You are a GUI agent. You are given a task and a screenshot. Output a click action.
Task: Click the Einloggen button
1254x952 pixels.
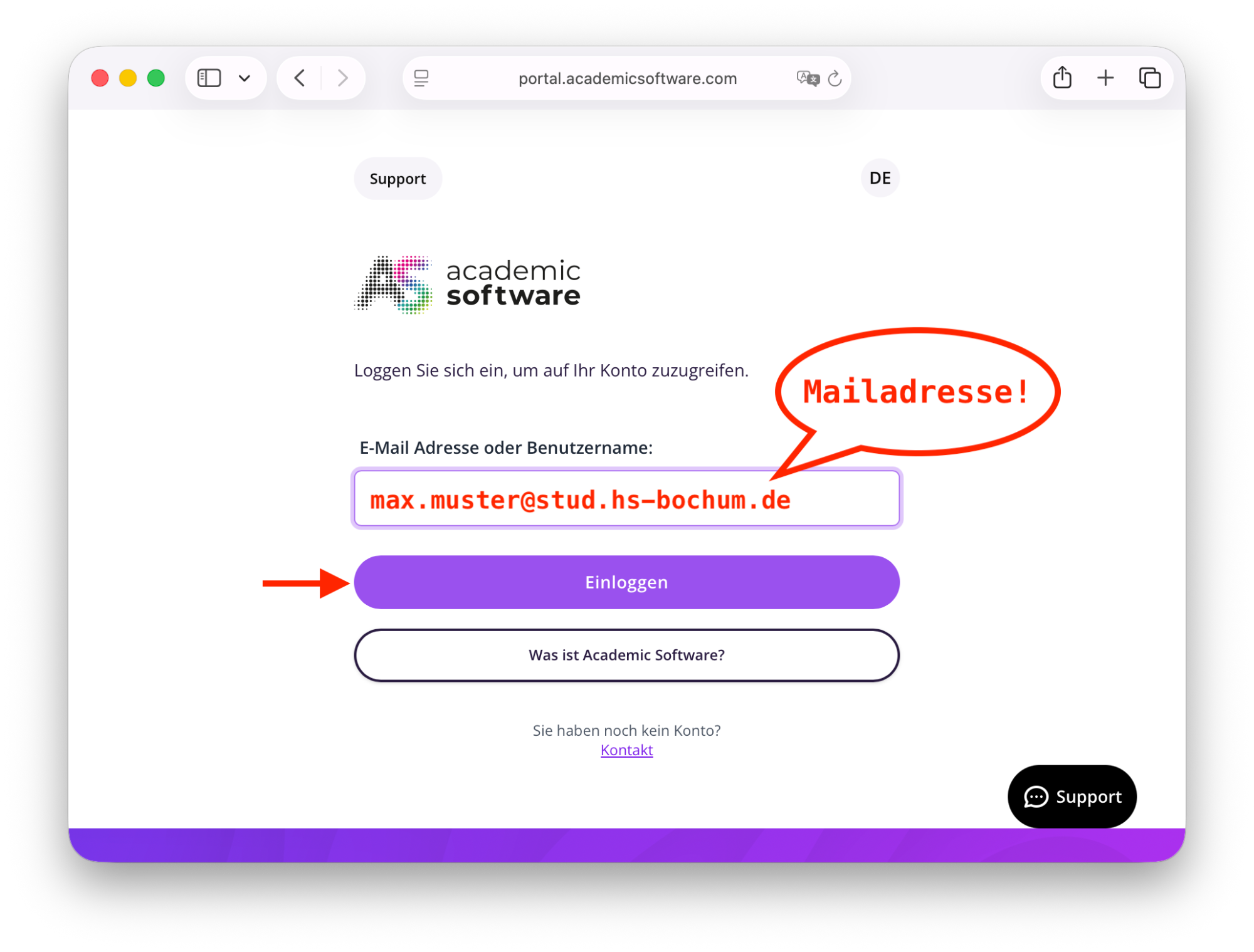click(626, 582)
